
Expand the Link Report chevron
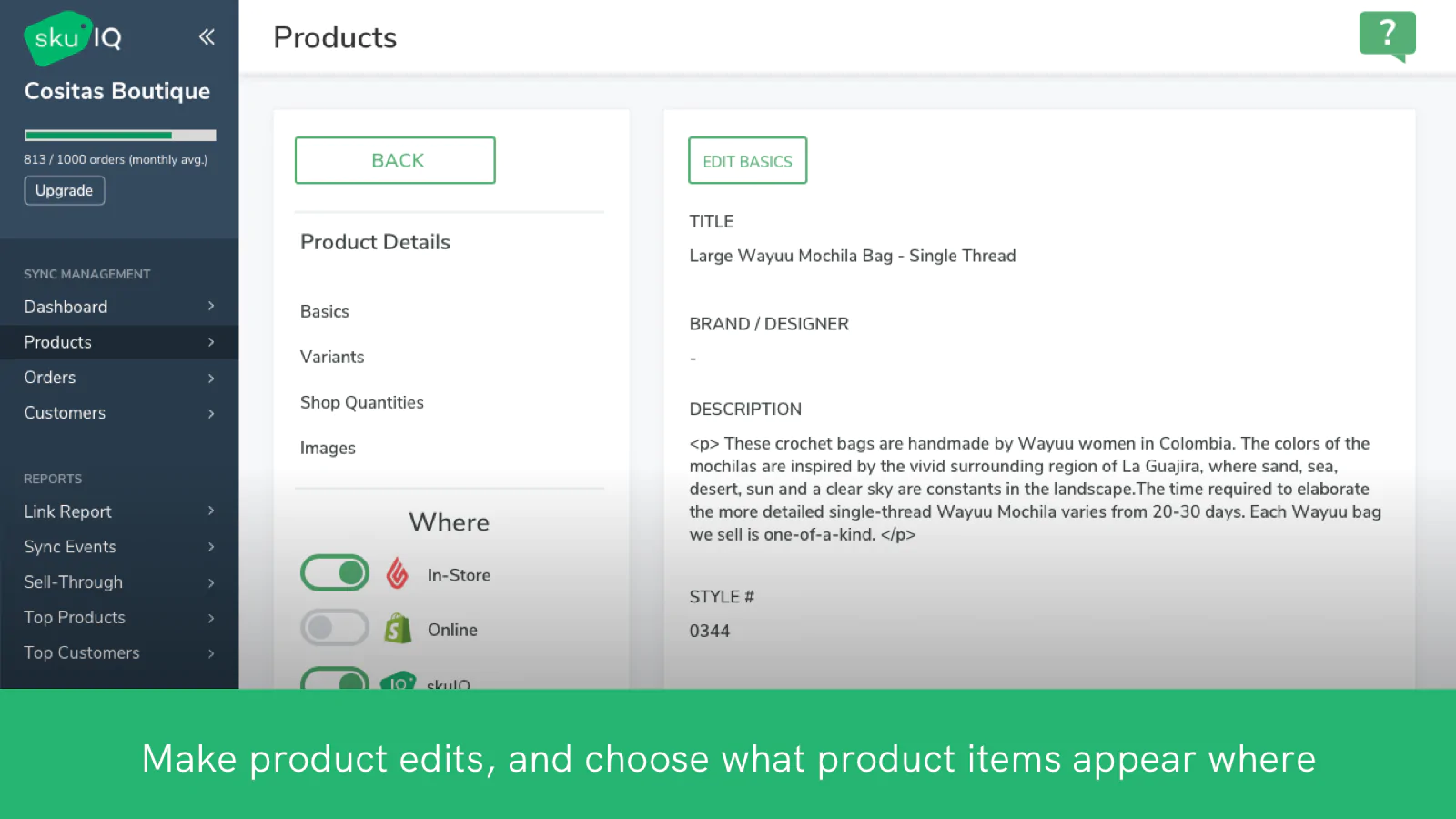pos(211,511)
